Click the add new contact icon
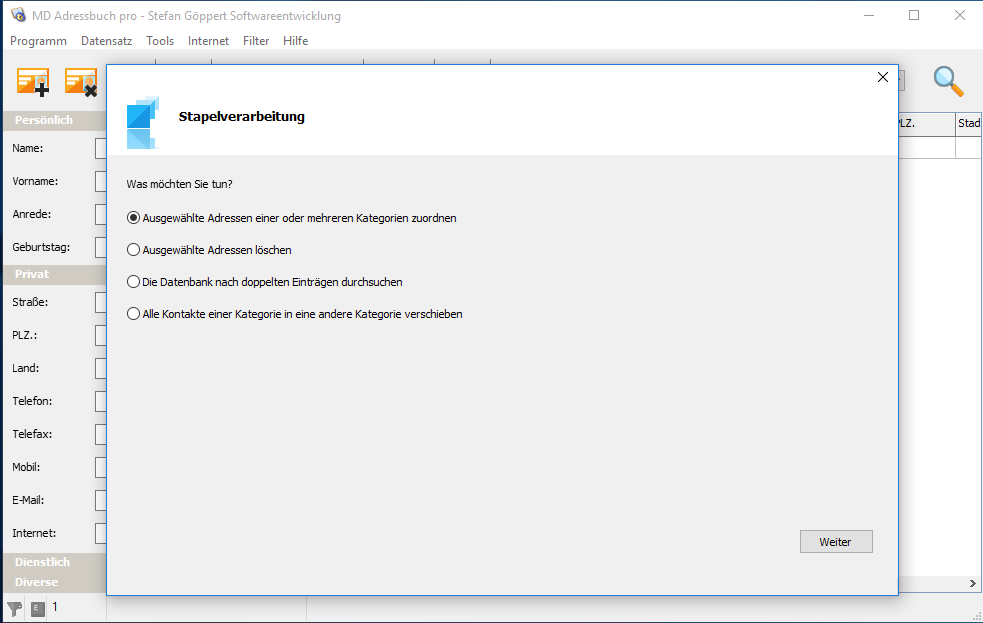Image resolution: width=983 pixels, height=623 pixels. 33,82
